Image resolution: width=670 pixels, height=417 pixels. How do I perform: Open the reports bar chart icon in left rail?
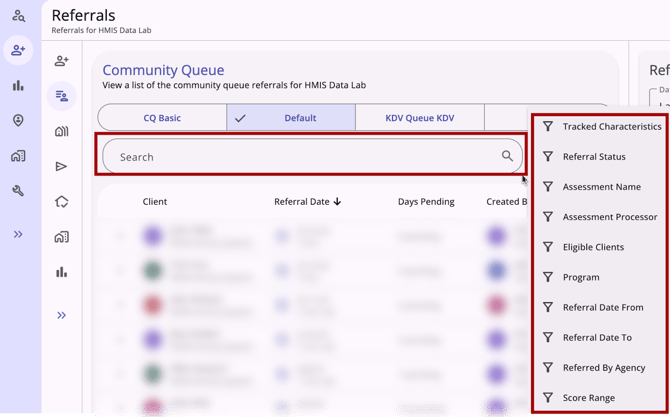pyautogui.click(x=18, y=86)
